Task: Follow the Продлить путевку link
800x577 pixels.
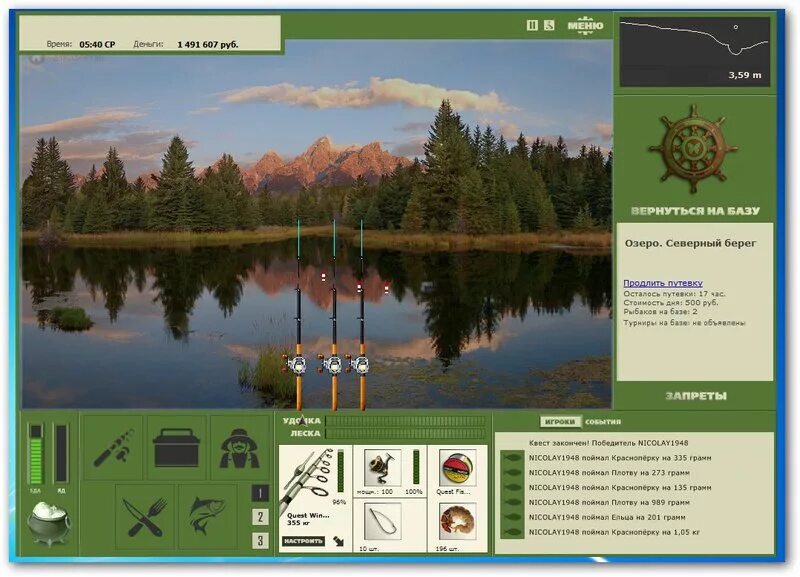Action: (x=663, y=283)
